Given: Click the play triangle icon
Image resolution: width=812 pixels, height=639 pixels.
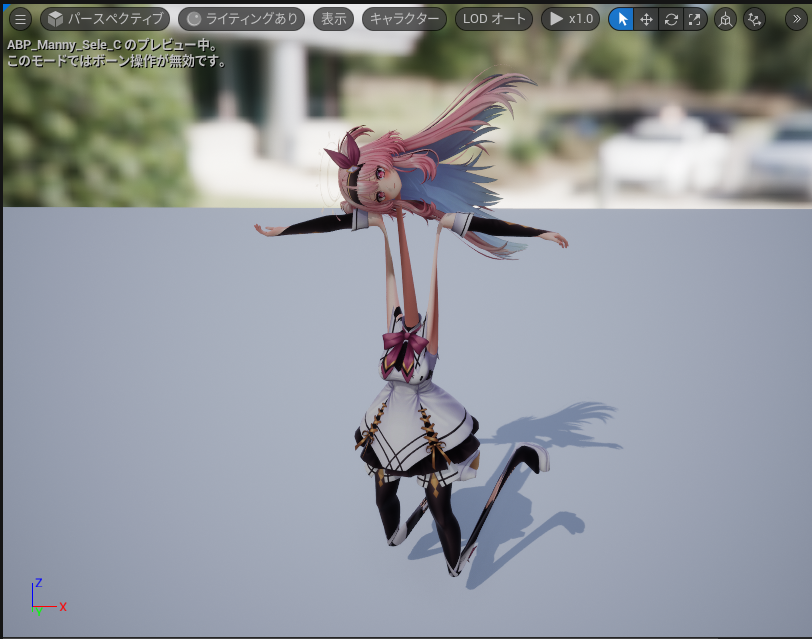Looking at the screenshot, I should click(x=556, y=19).
